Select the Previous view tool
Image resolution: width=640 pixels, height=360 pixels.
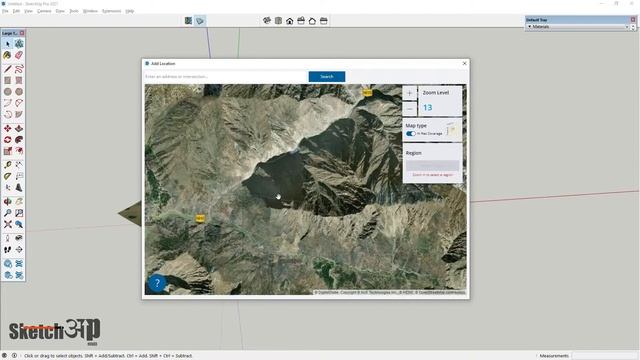point(19,224)
